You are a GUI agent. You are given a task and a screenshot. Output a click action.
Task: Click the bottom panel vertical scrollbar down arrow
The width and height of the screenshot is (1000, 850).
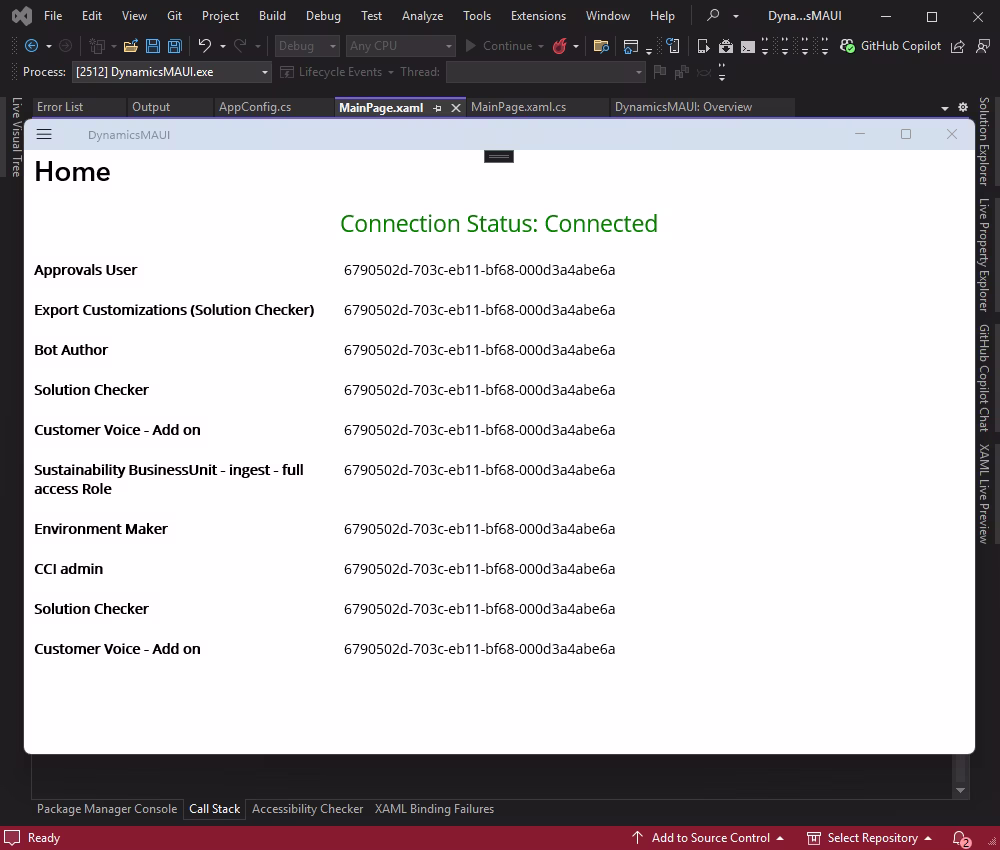[x=960, y=791]
